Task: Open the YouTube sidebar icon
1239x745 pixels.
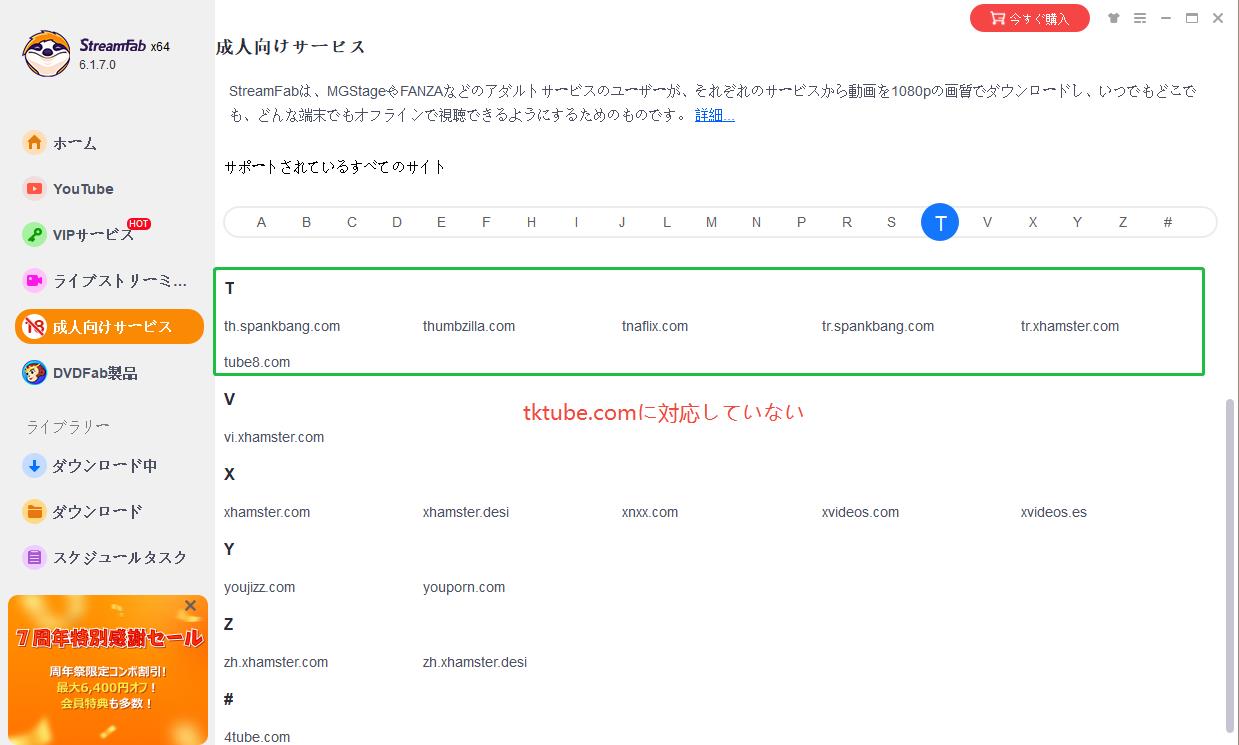Action: (x=35, y=189)
